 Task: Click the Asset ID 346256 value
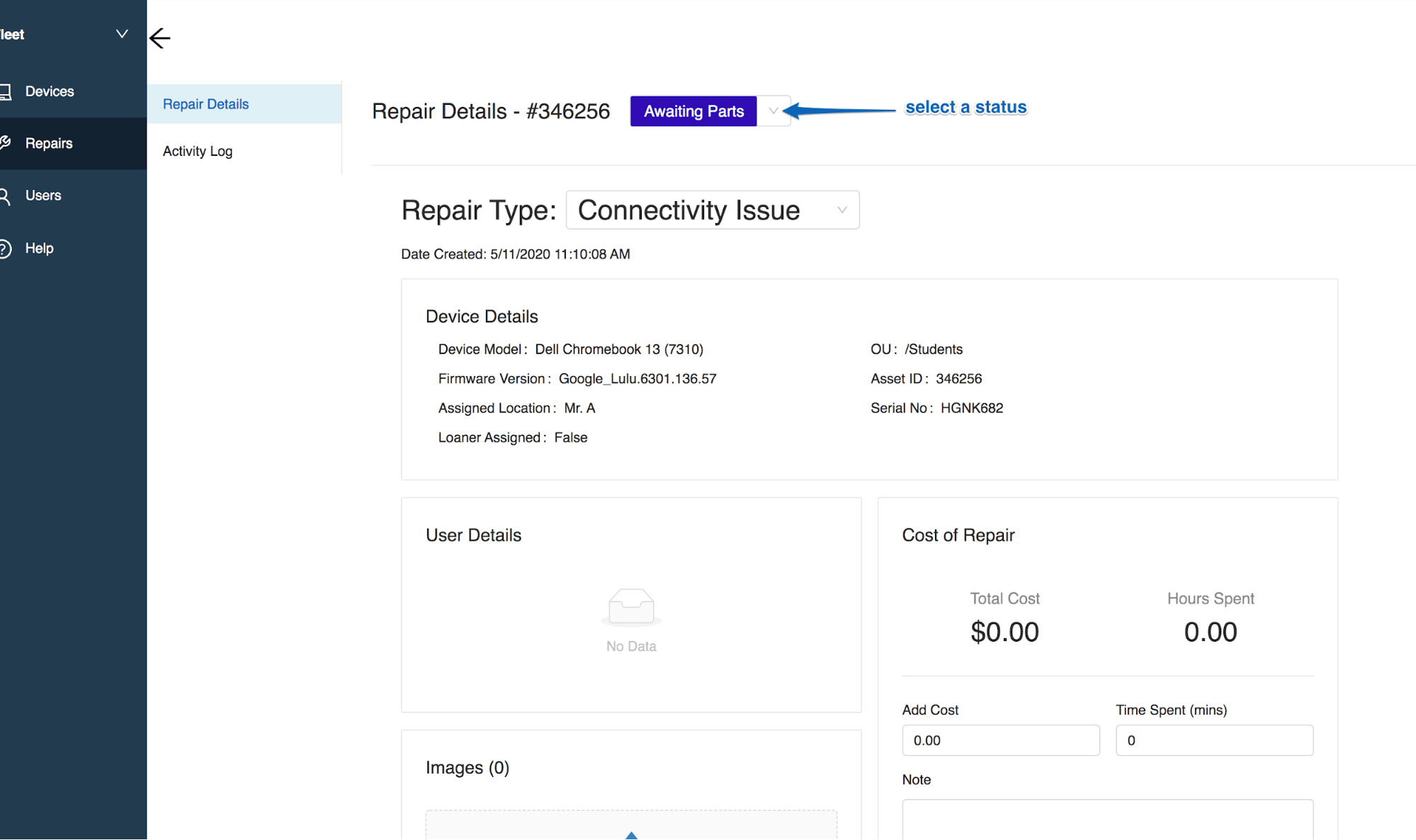958,379
